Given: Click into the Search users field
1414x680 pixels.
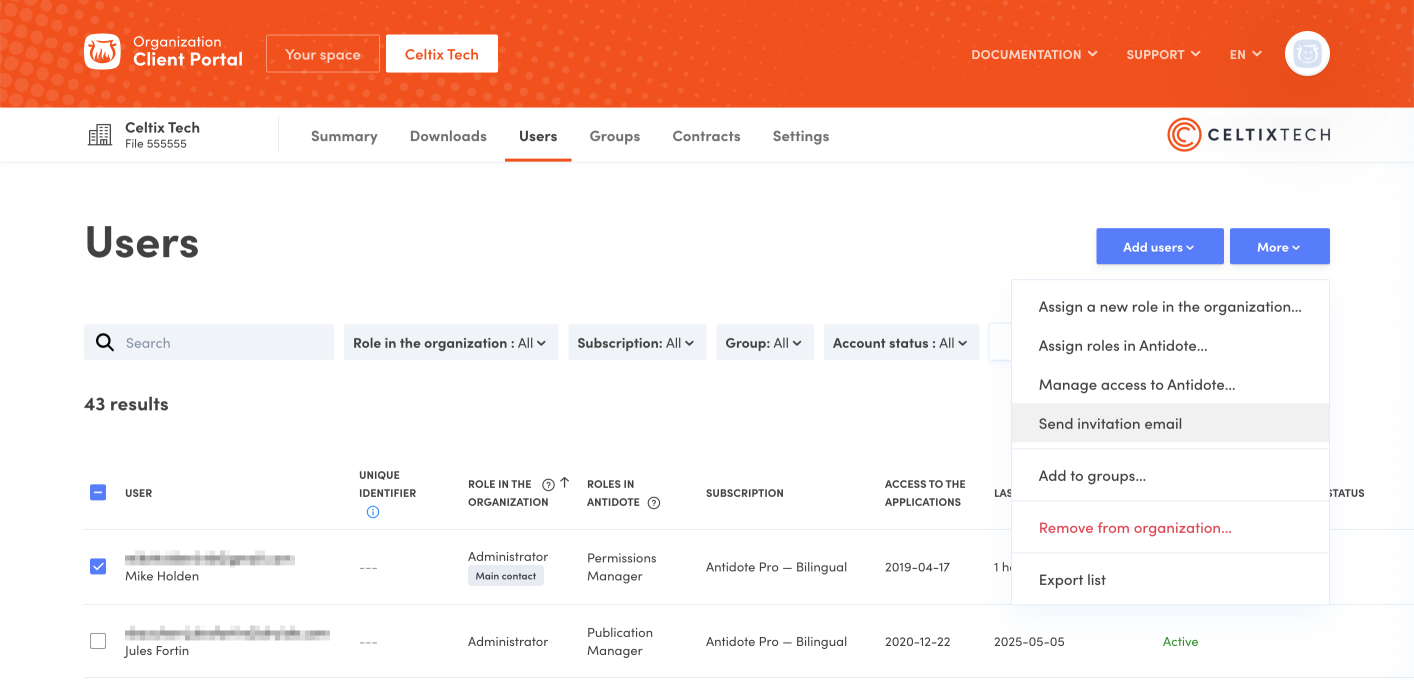Looking at the screenshot, I should point(225,343).
